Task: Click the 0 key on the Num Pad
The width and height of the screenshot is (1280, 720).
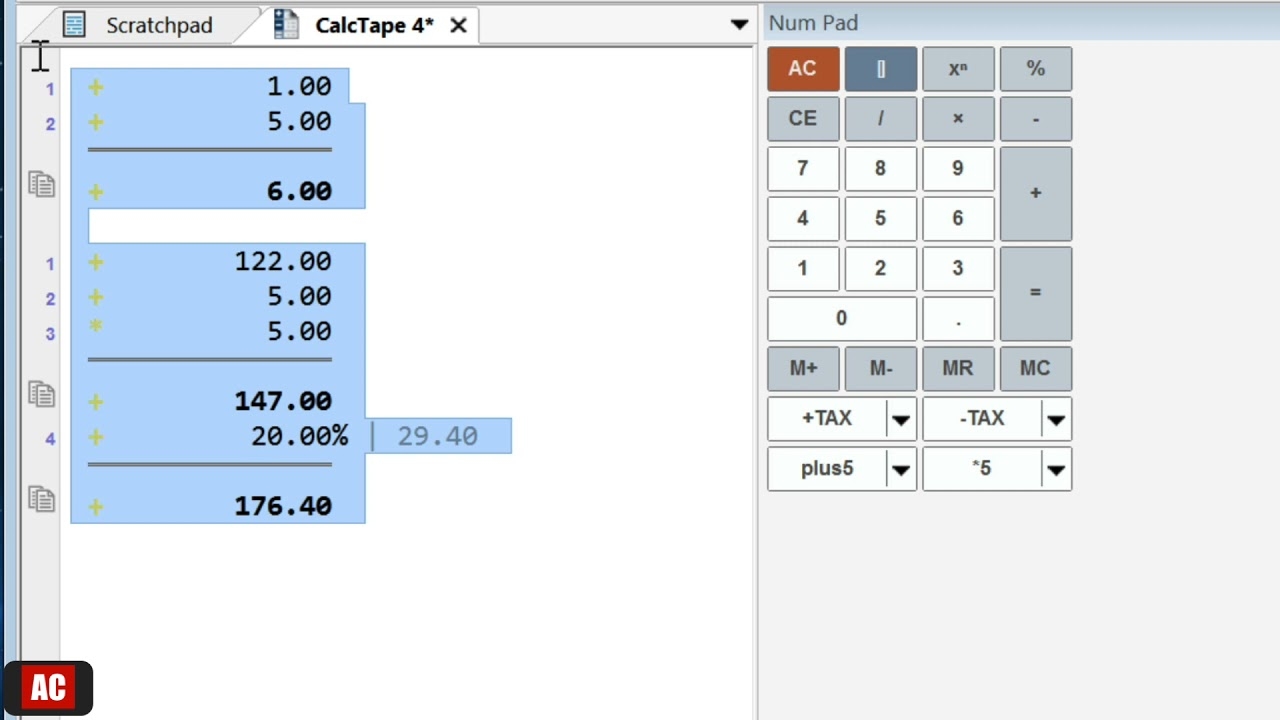Action: coord(842,319)
